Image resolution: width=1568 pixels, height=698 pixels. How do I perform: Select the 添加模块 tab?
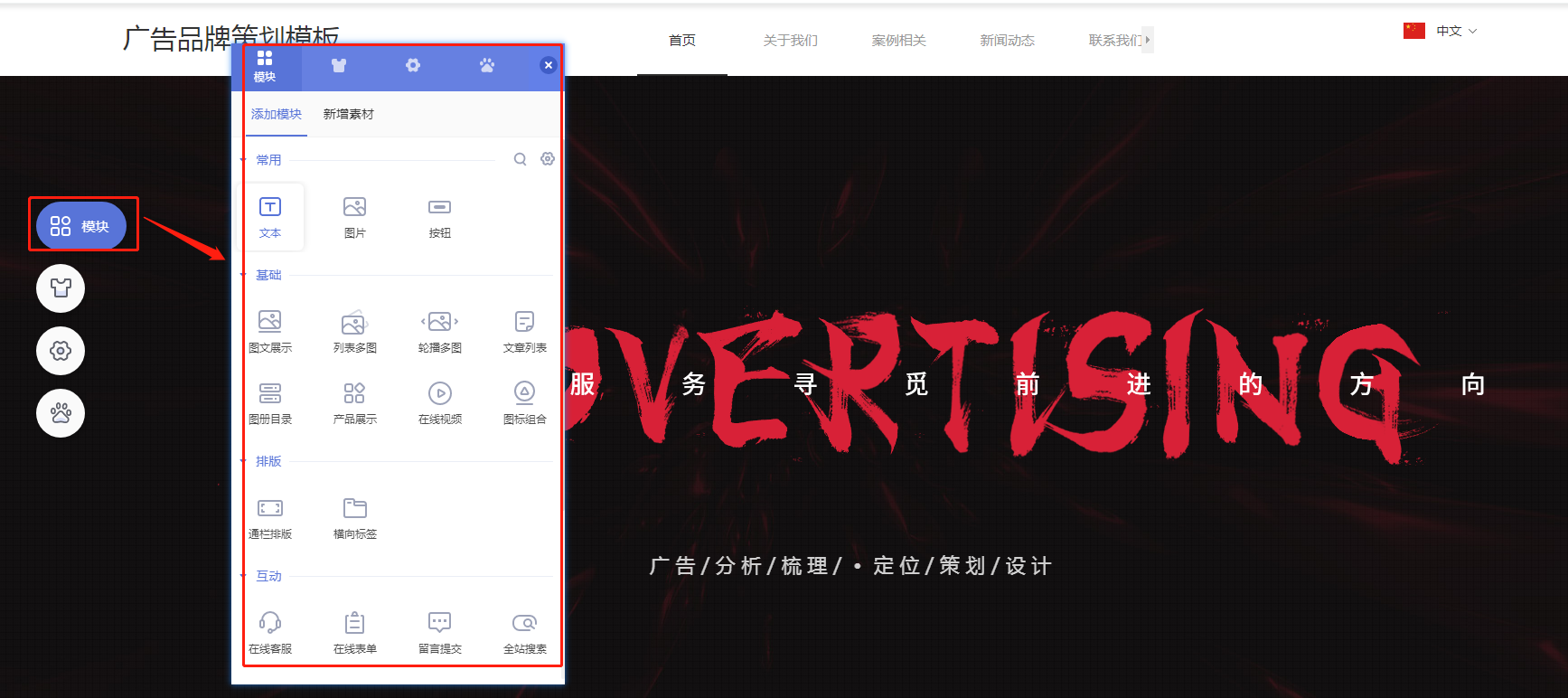point(277,115)
